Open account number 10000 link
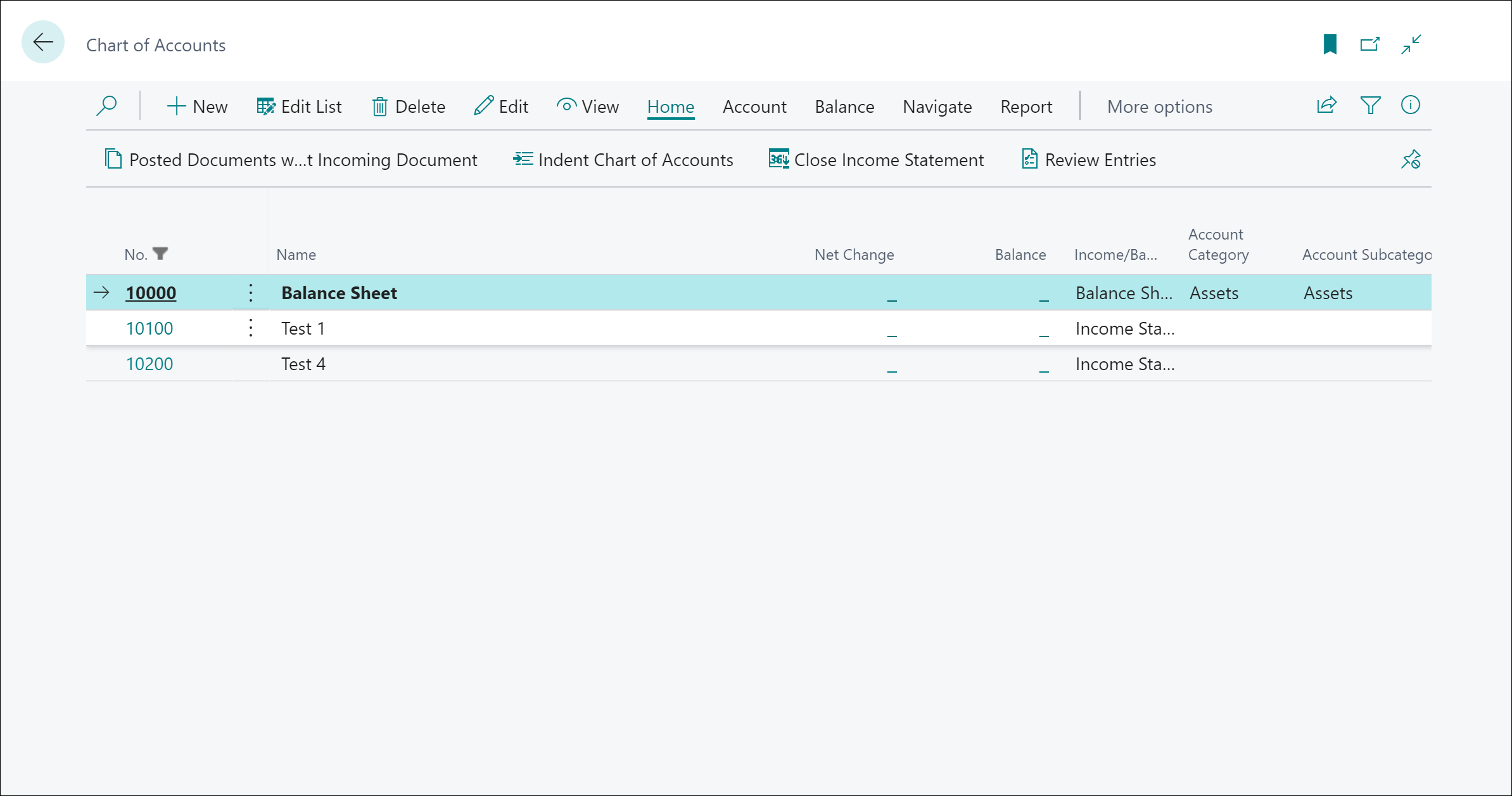This screenshot has height=796, width=1512. coord(151,293)
